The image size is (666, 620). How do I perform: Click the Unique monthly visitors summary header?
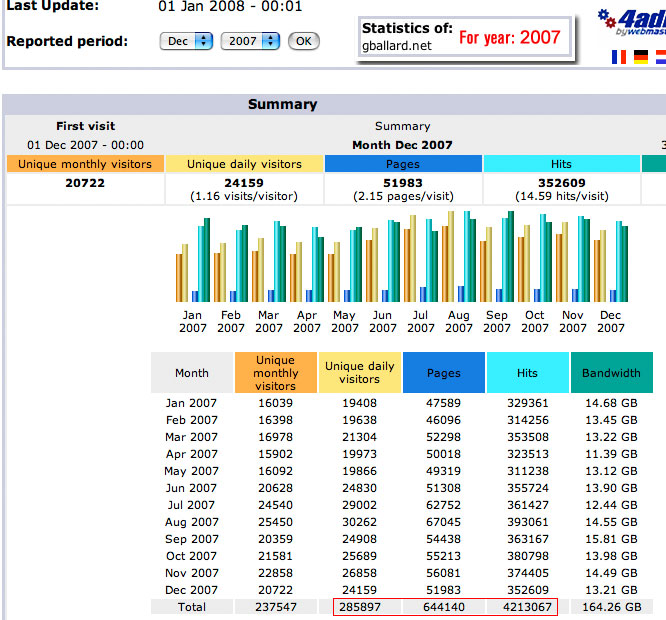pos(85,164)
